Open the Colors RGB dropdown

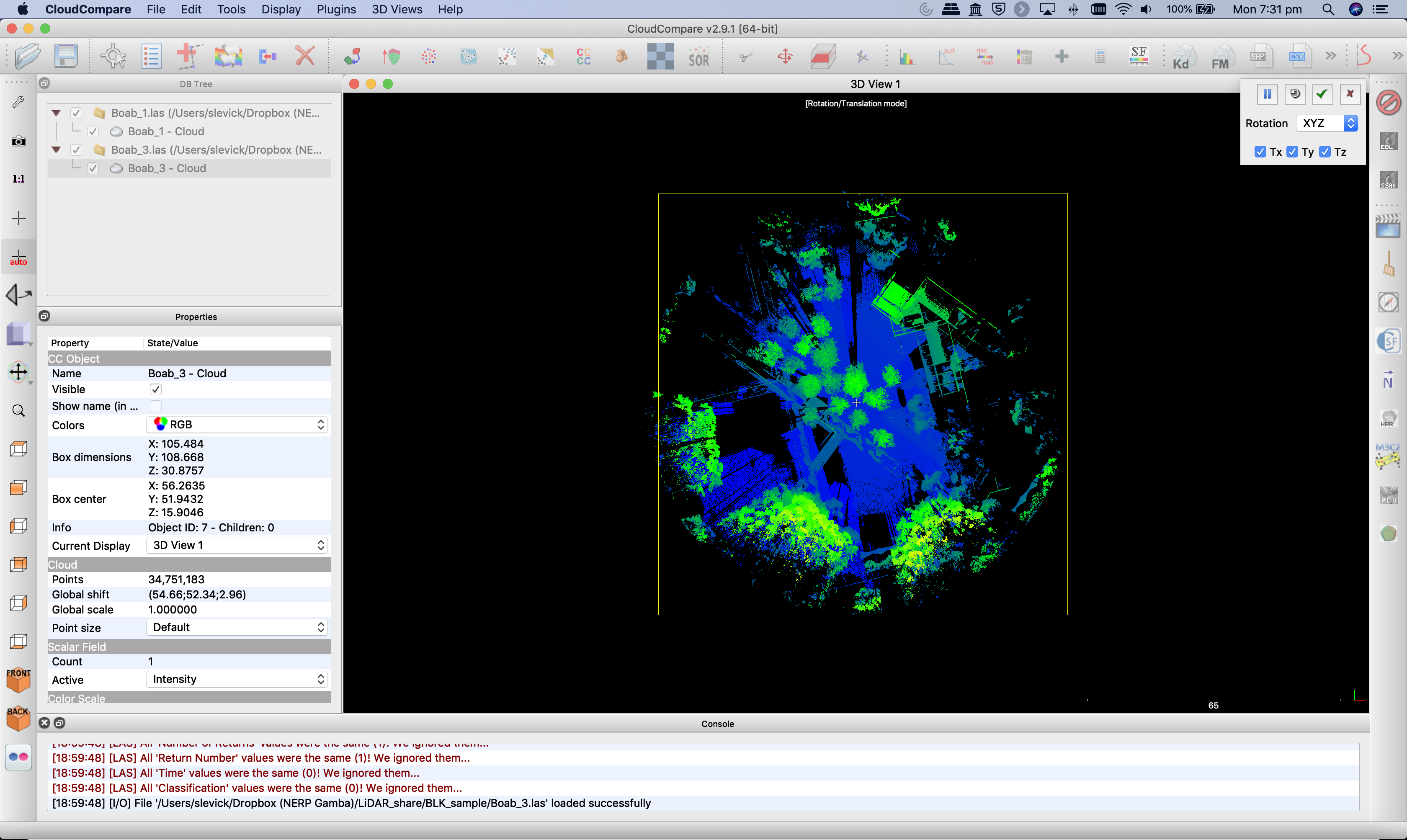pos(237,425)
